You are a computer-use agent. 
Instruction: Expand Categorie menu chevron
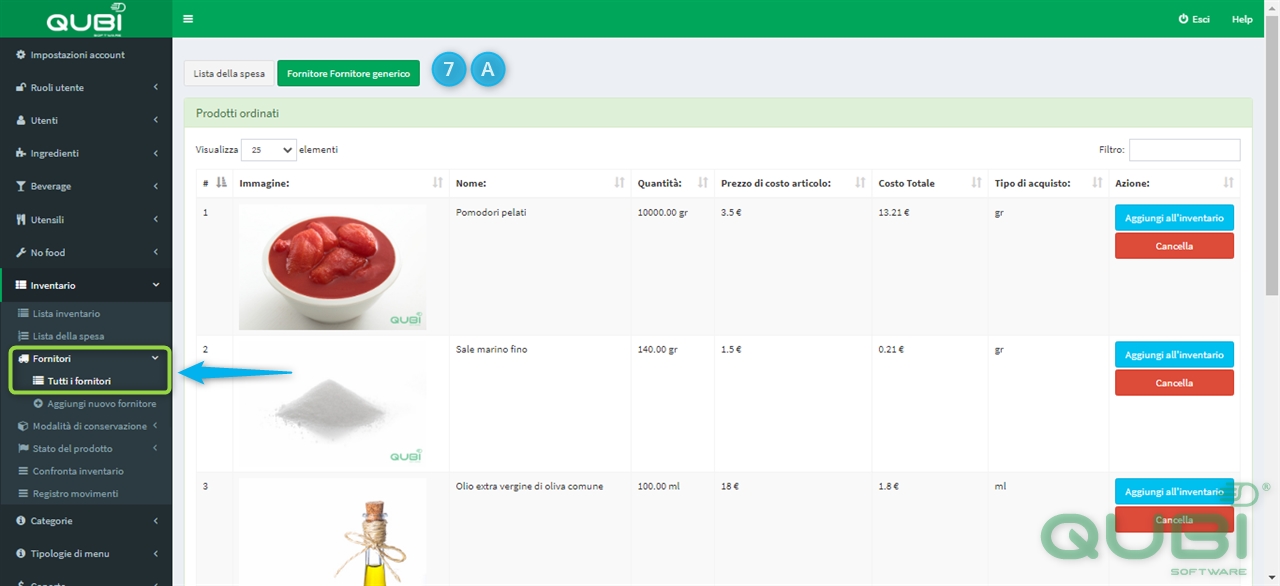pos(156,521)
